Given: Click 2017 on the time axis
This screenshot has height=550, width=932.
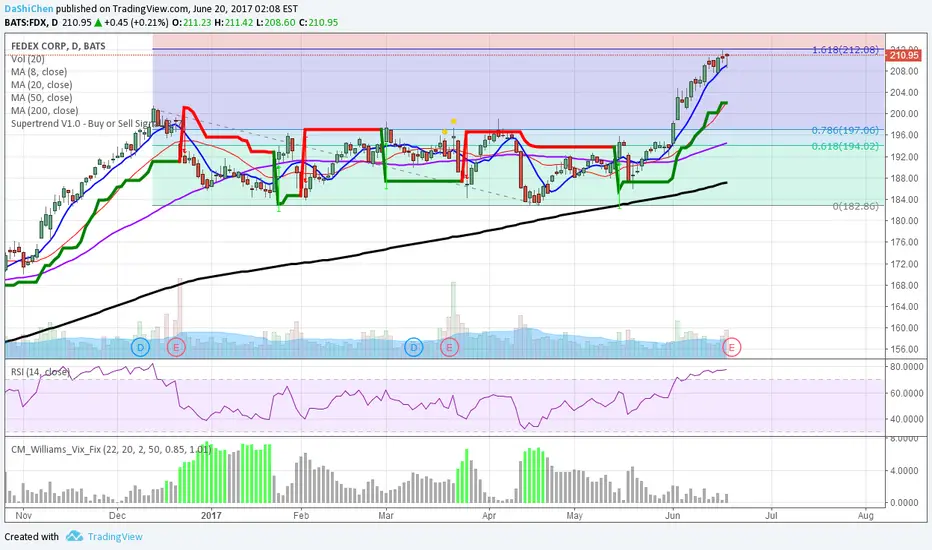Looking at the screenshot, I should 211,516.
